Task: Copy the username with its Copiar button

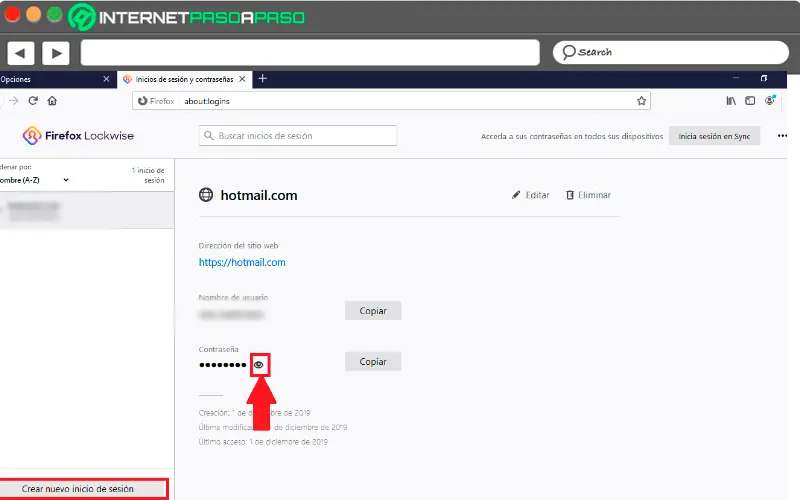Action: click(x=373, y=311)
